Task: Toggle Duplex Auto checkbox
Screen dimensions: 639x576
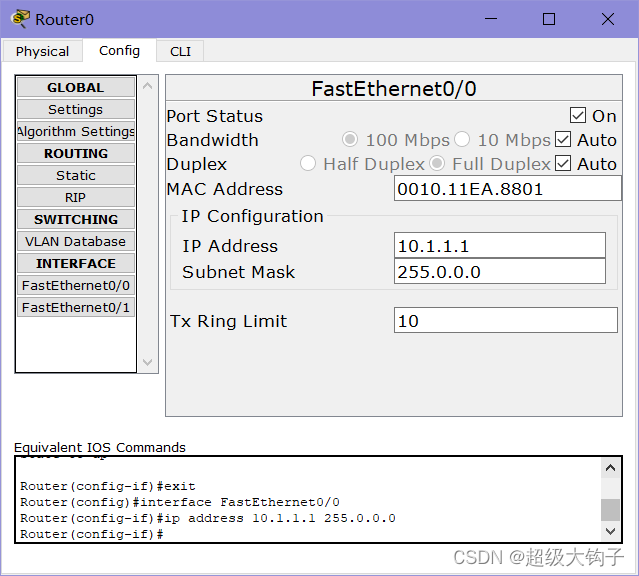Action: click(563, 163)
